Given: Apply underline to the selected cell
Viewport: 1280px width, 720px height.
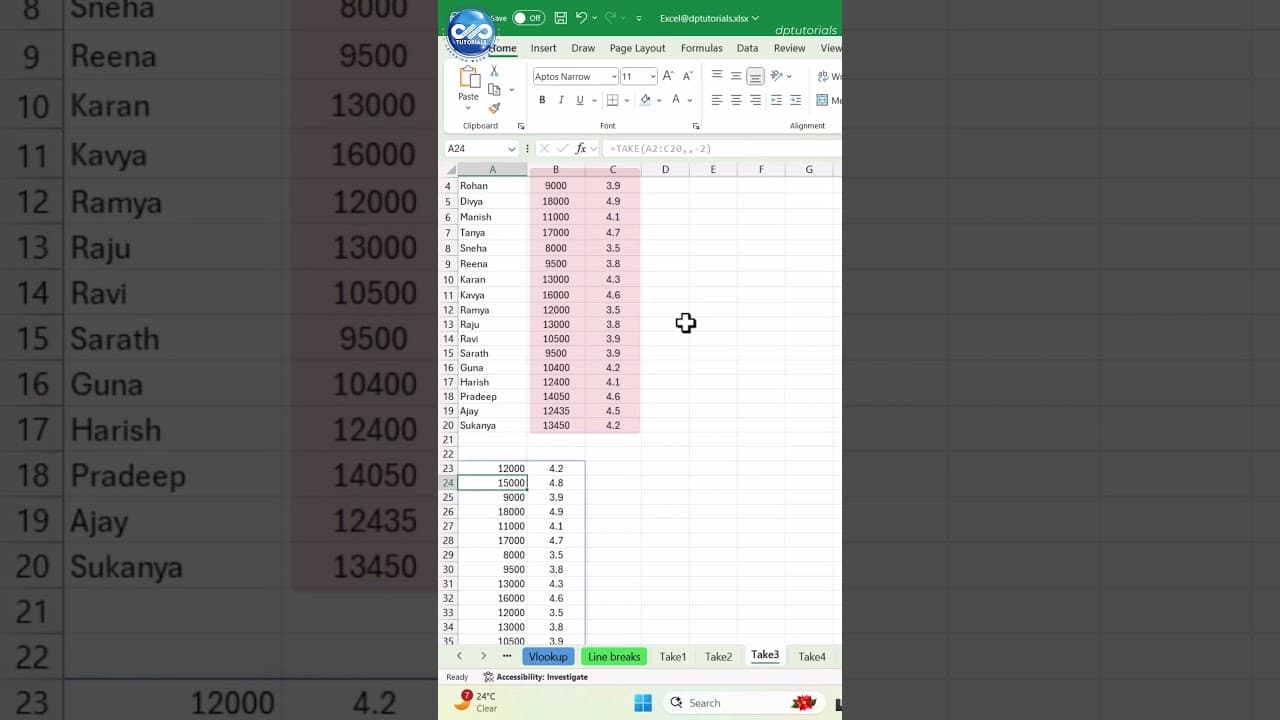Looking at the screenshot, I should click(x=580, y=100).
